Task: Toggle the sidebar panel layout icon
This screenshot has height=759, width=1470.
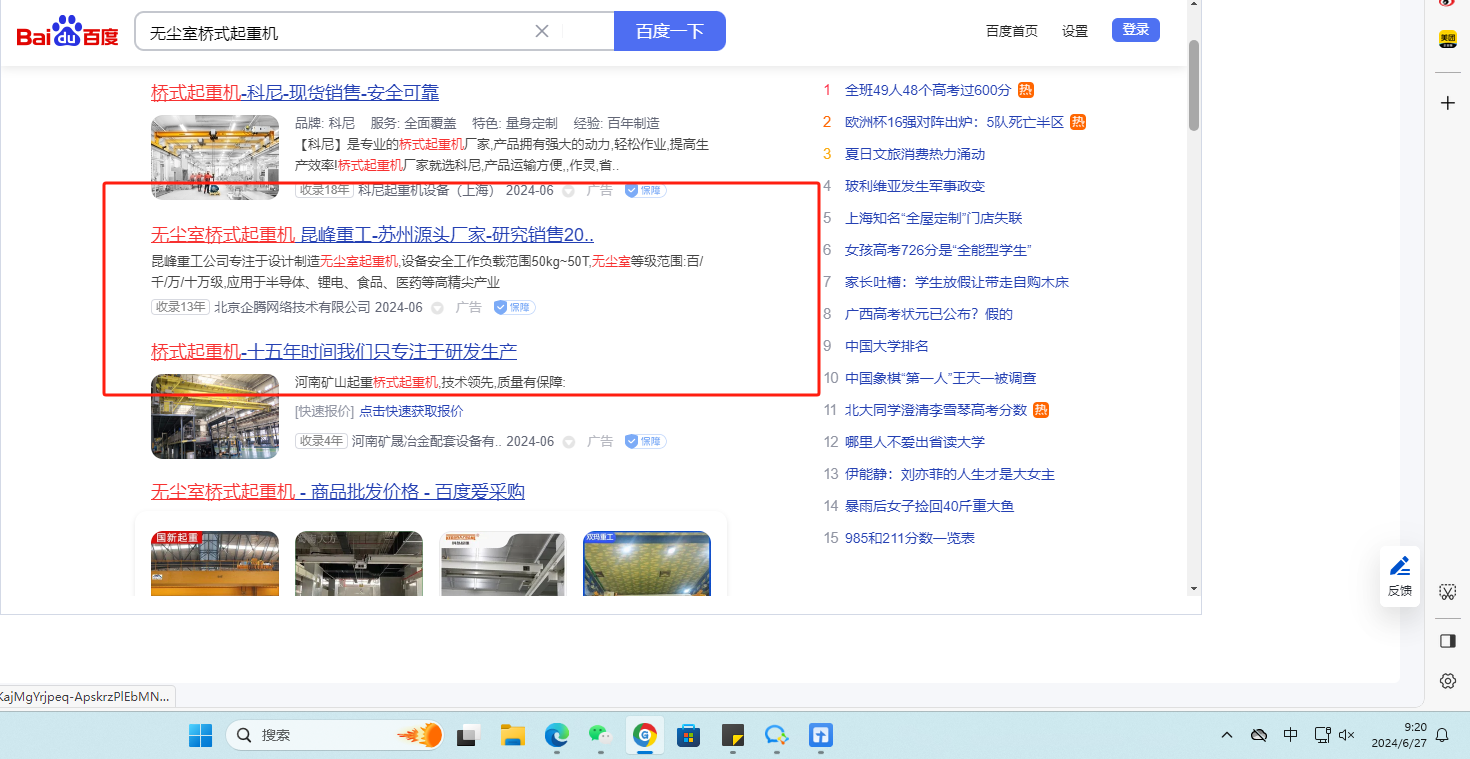Action: tap(1447, 641)
